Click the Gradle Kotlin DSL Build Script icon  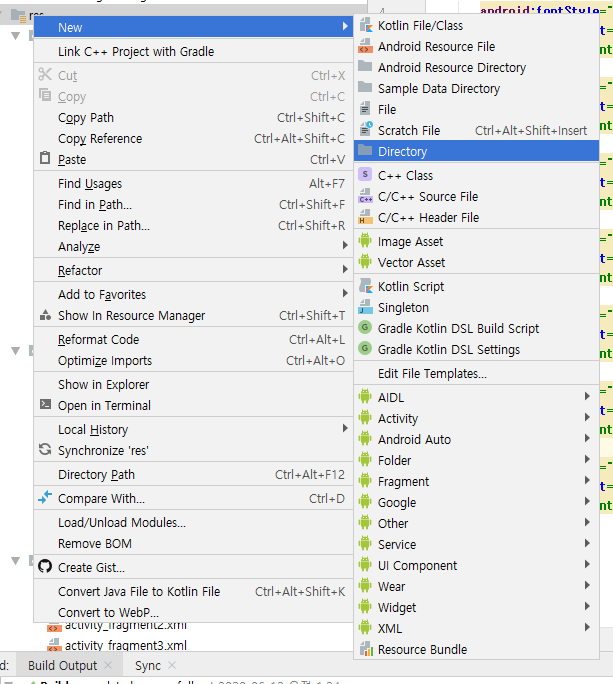pos(365,328)
